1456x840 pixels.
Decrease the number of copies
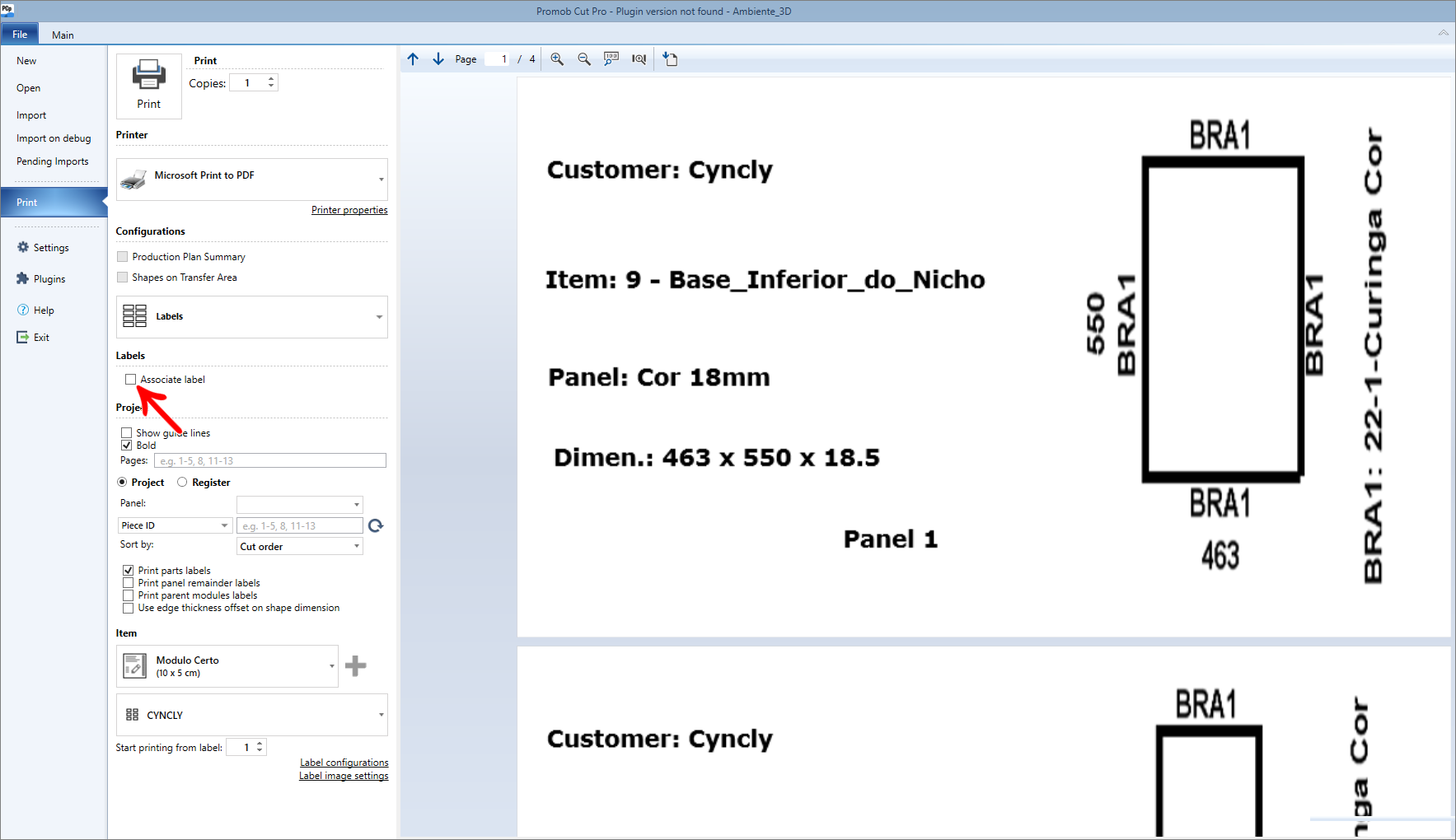point(271,86)
